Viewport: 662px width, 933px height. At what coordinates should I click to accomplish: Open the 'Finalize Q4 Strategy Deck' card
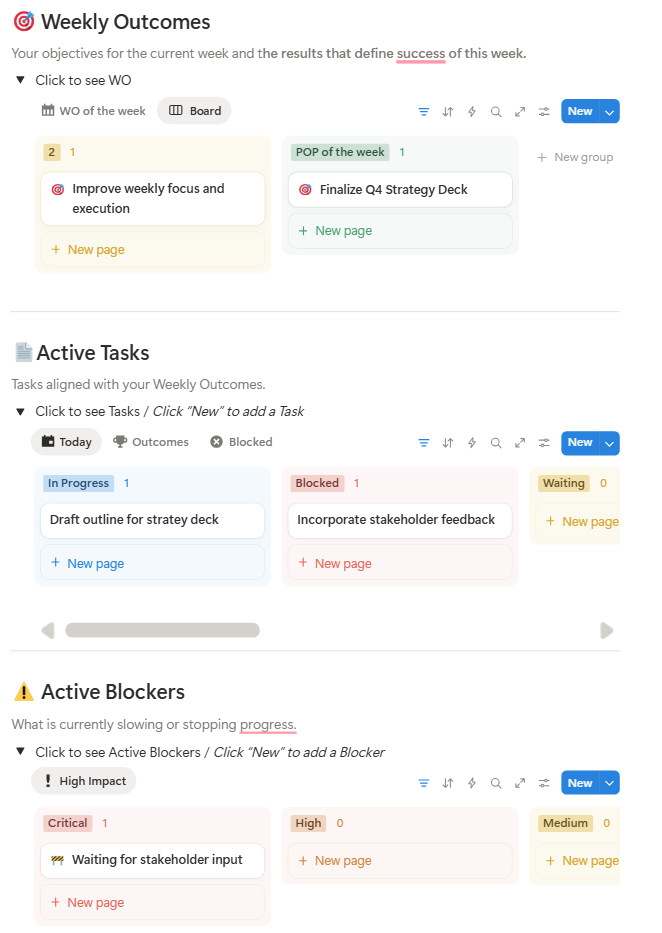tap(399, 189)
